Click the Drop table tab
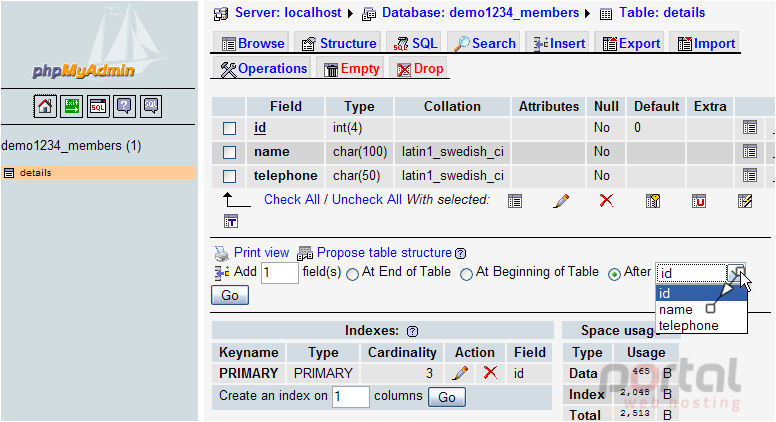The height and width of the screenshot is (422, 776). click(419, 69)
